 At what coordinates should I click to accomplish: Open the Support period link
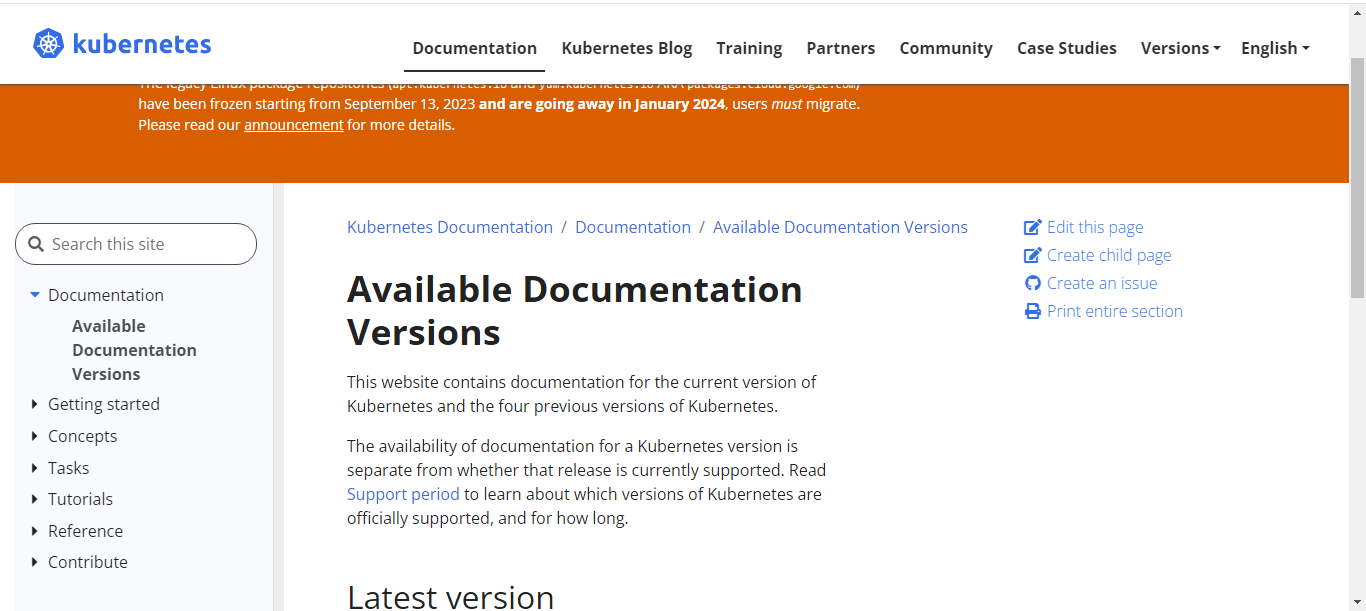[x=403, y=494]
